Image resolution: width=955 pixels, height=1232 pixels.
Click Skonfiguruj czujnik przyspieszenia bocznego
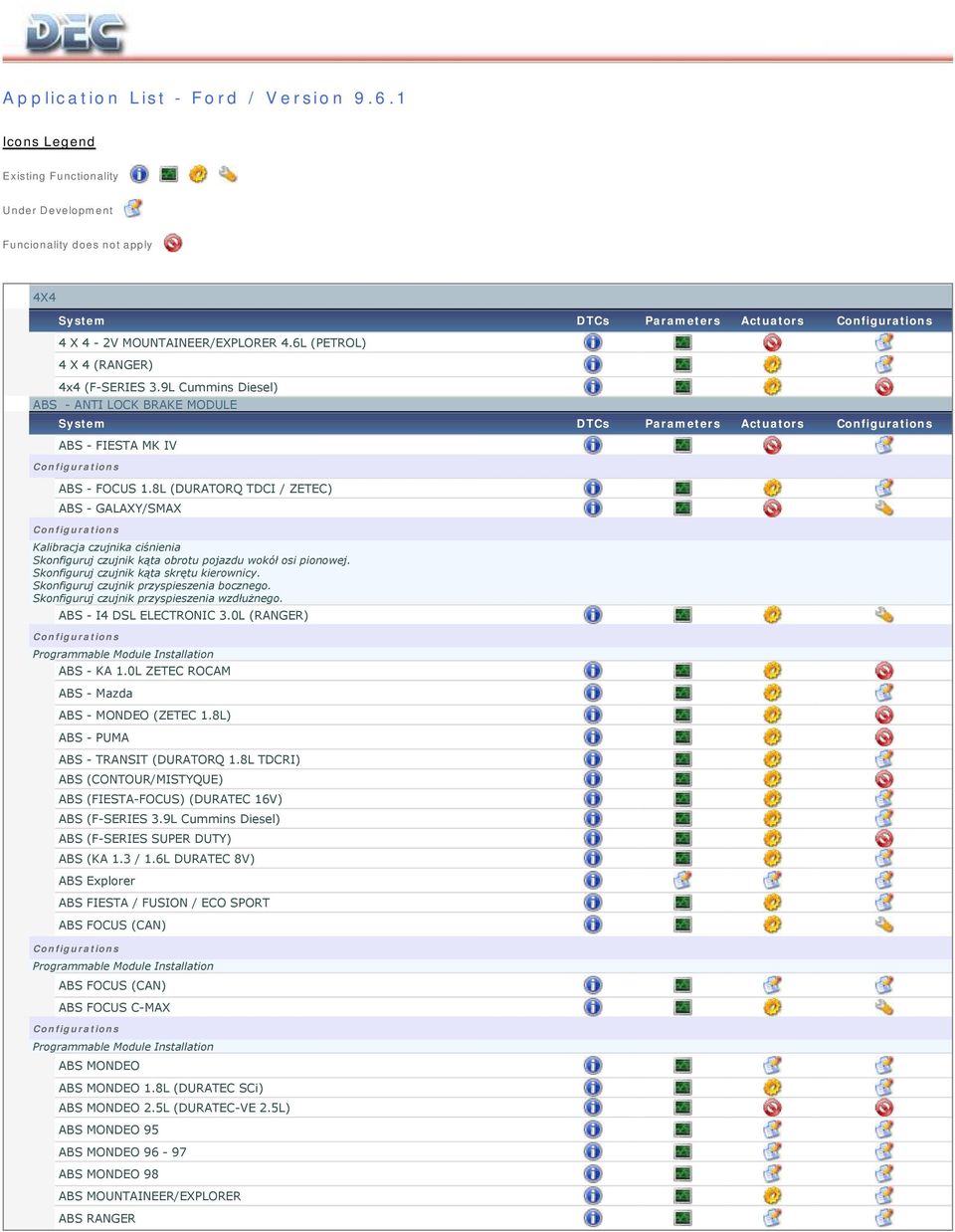tap(151, 586)
